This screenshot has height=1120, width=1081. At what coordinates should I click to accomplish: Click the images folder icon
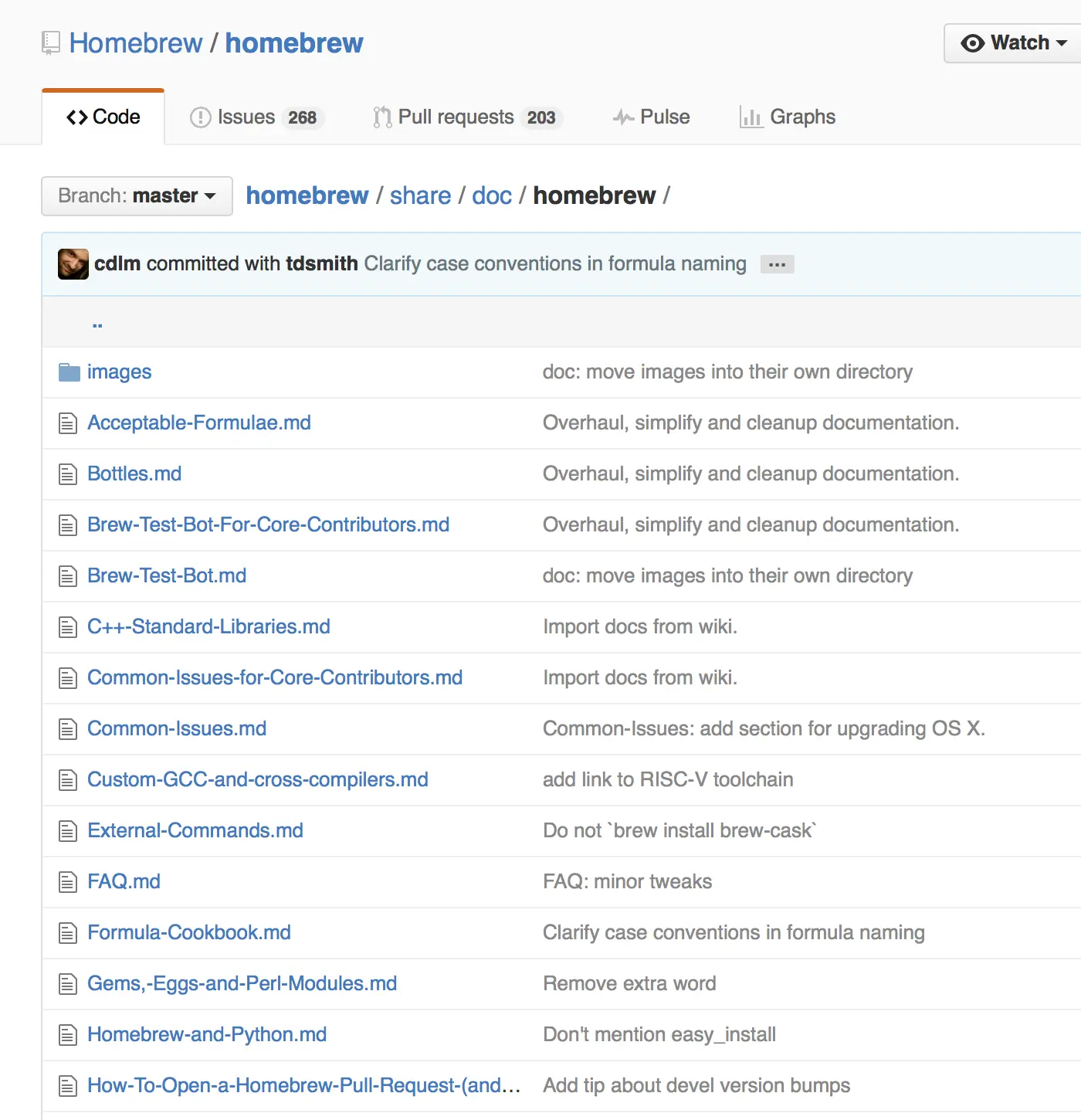point(69,372)
